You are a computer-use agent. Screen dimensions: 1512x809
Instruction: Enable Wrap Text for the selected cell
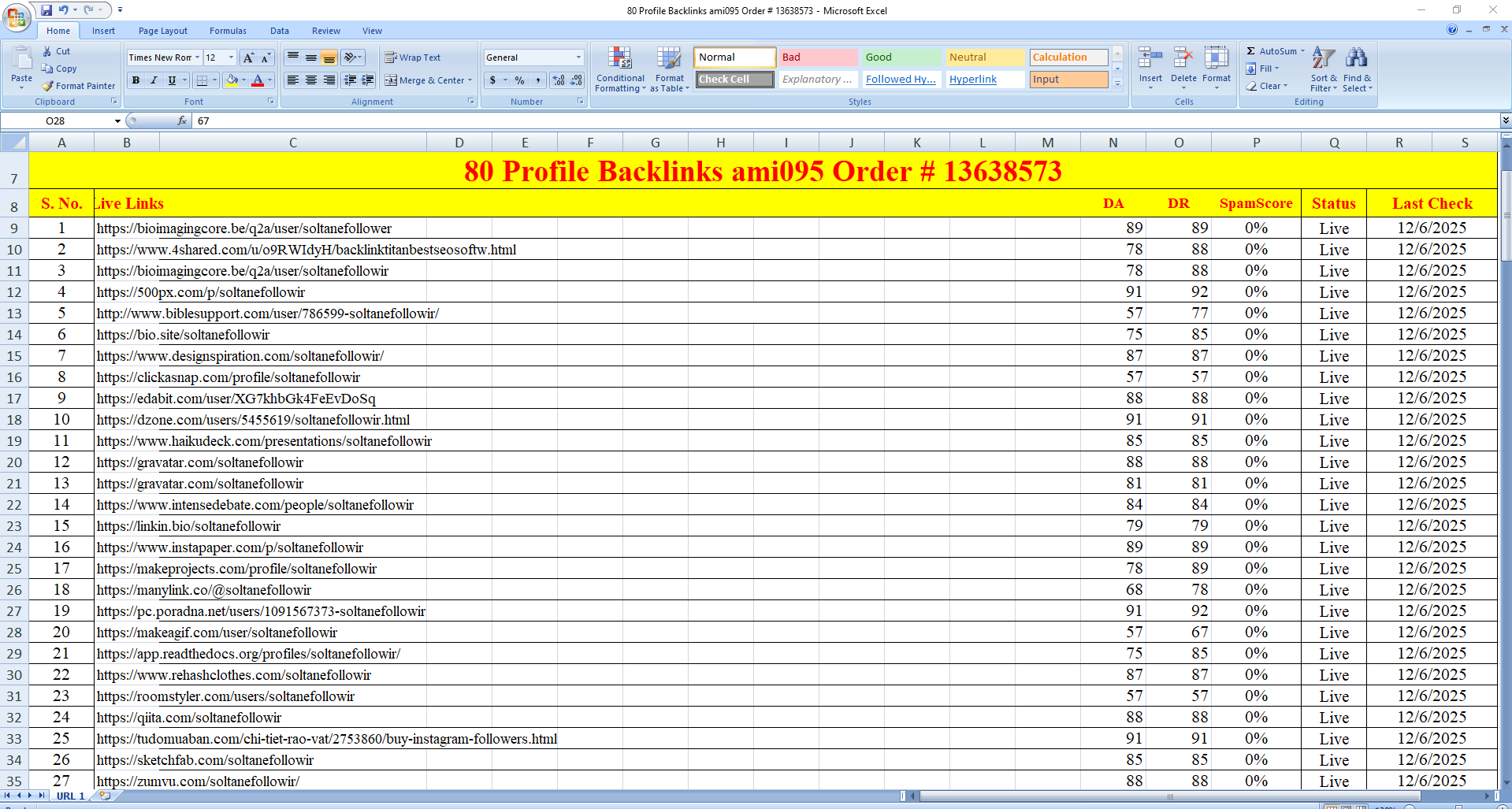click(x=413, y=57)
